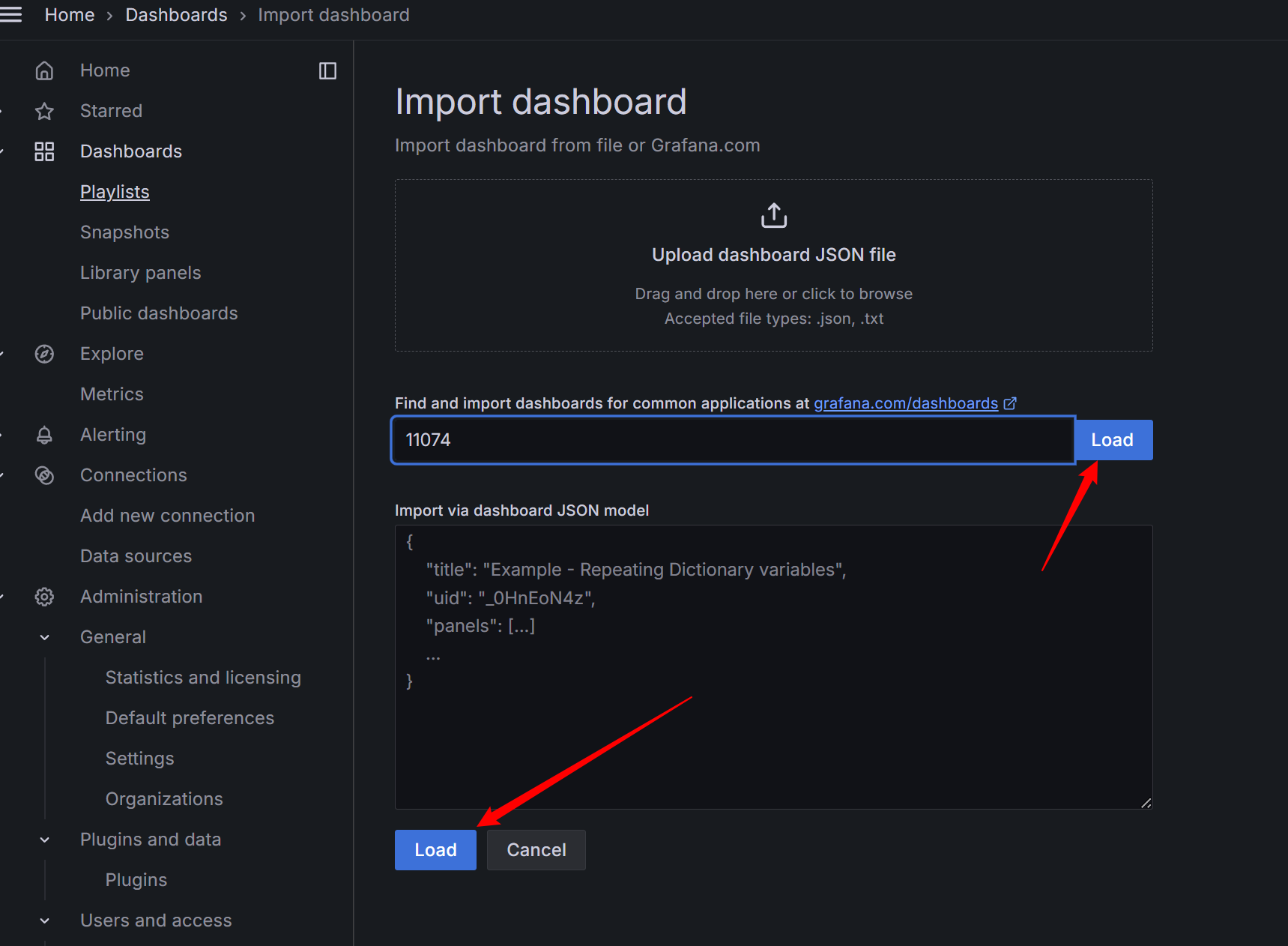Click the upload arrow icon
The width and height of the screenshot is (1288, 946).
tap(774, 215)
